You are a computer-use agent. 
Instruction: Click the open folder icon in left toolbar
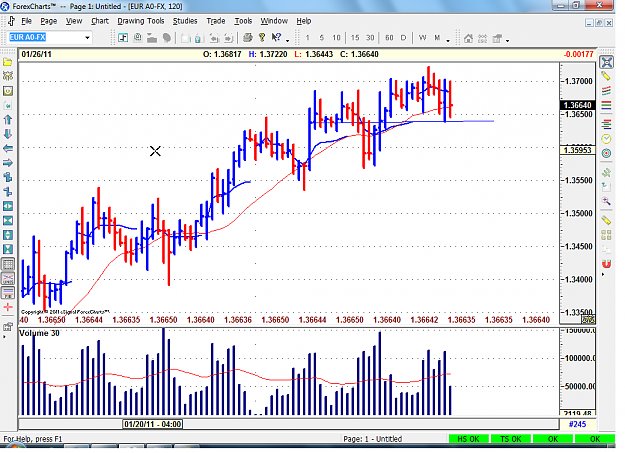[x=8, y=62]
